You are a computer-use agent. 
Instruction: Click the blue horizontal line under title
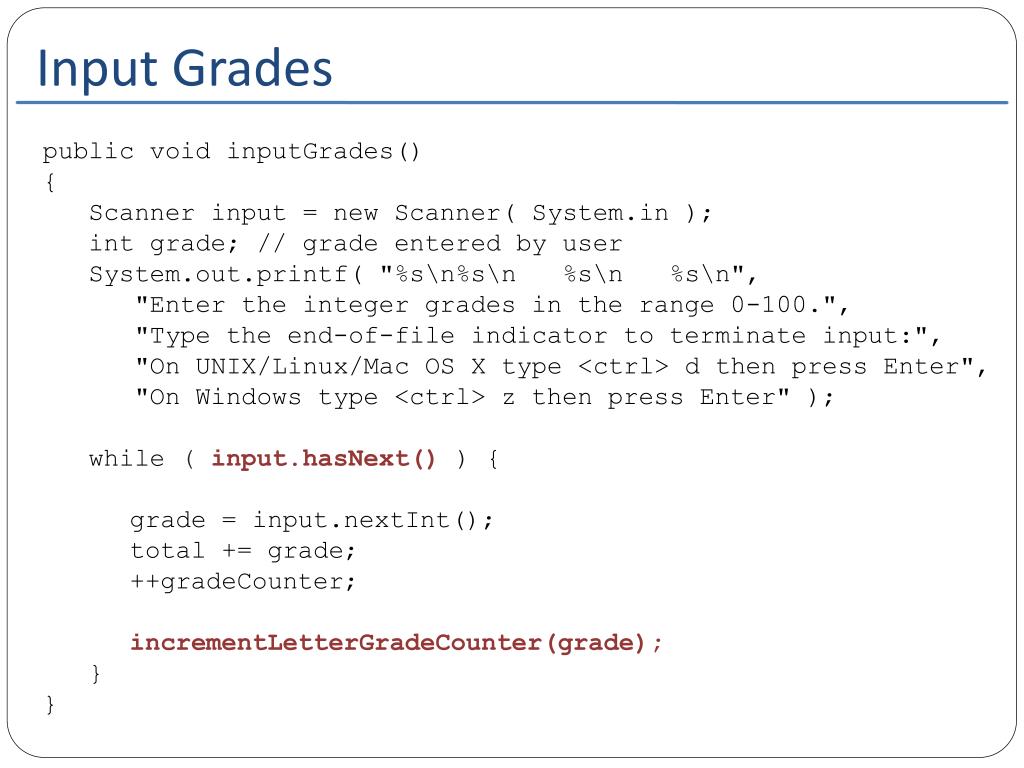tap(512, 103)
